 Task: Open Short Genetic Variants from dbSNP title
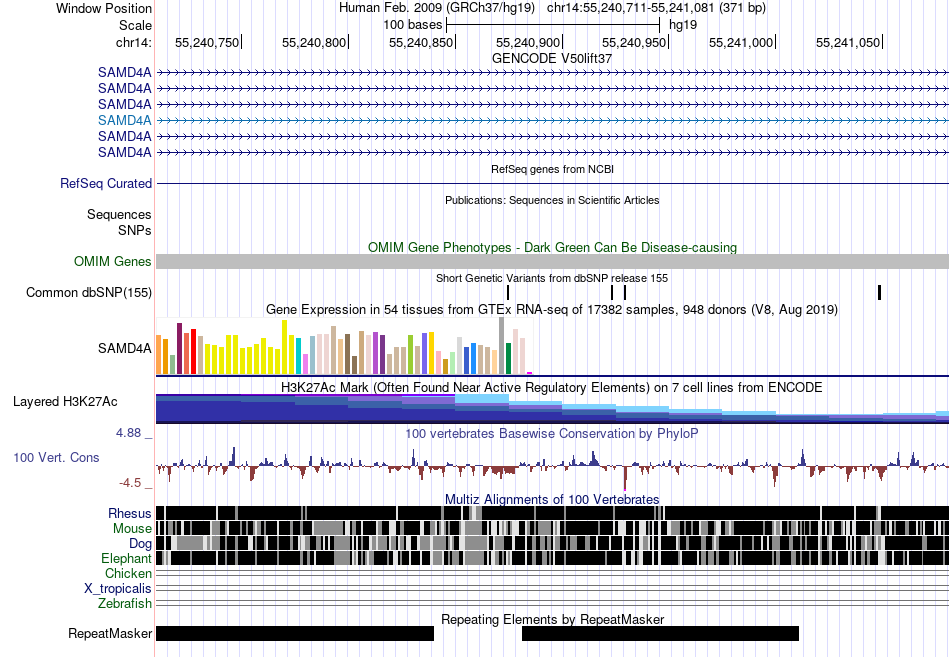click(x=552, y=278)
